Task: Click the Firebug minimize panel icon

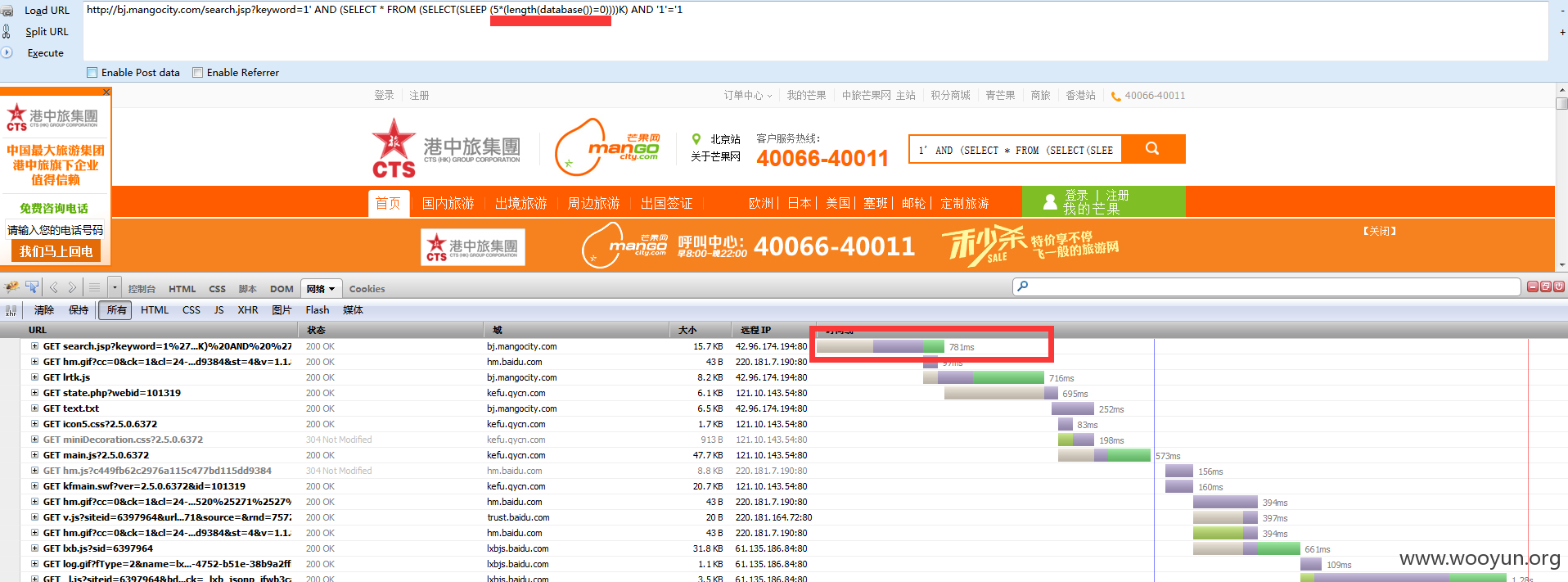Action: coord(1533,286)
